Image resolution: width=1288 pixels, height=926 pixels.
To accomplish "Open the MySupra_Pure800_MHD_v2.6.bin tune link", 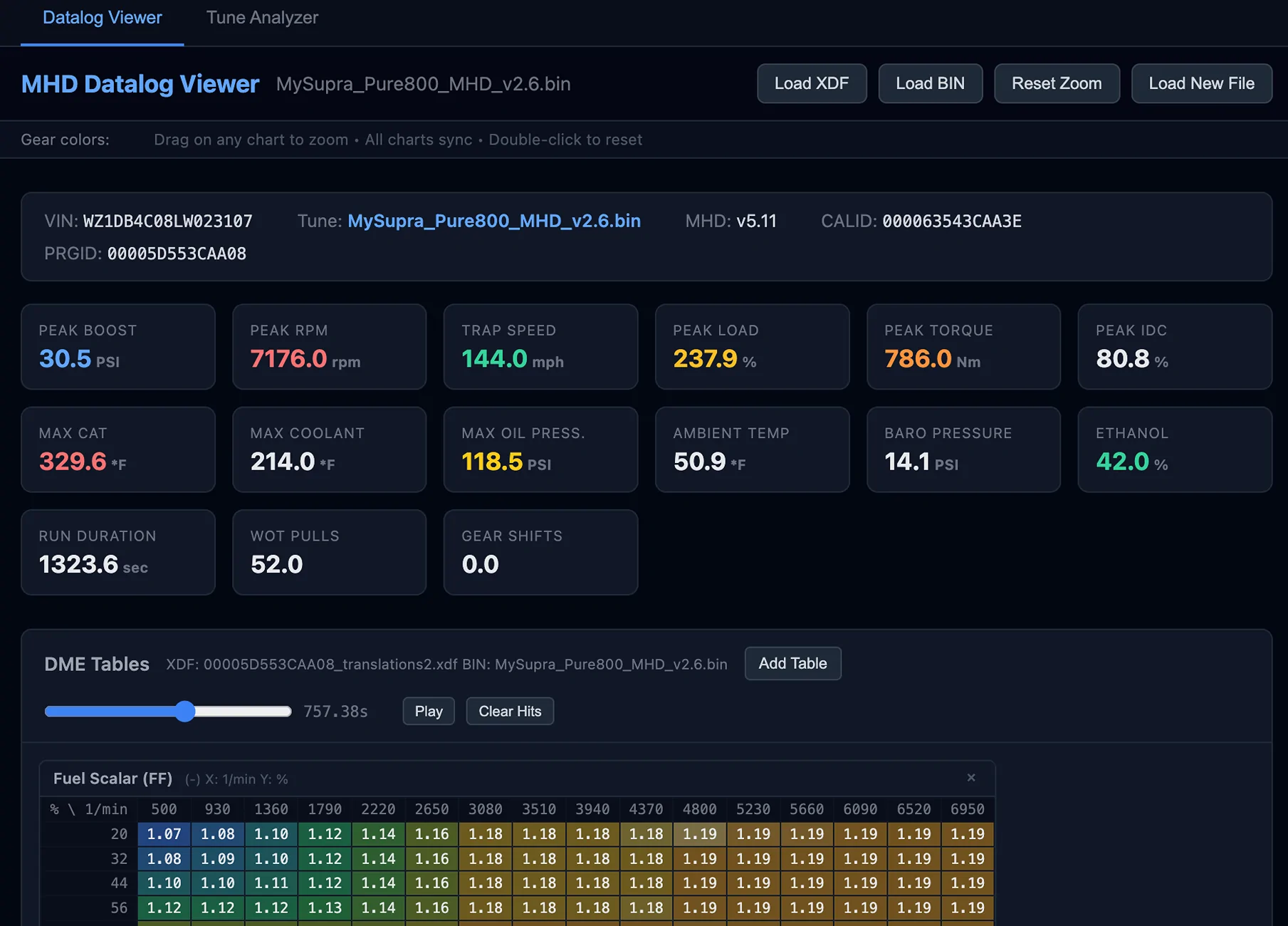I will click(494, 221).
